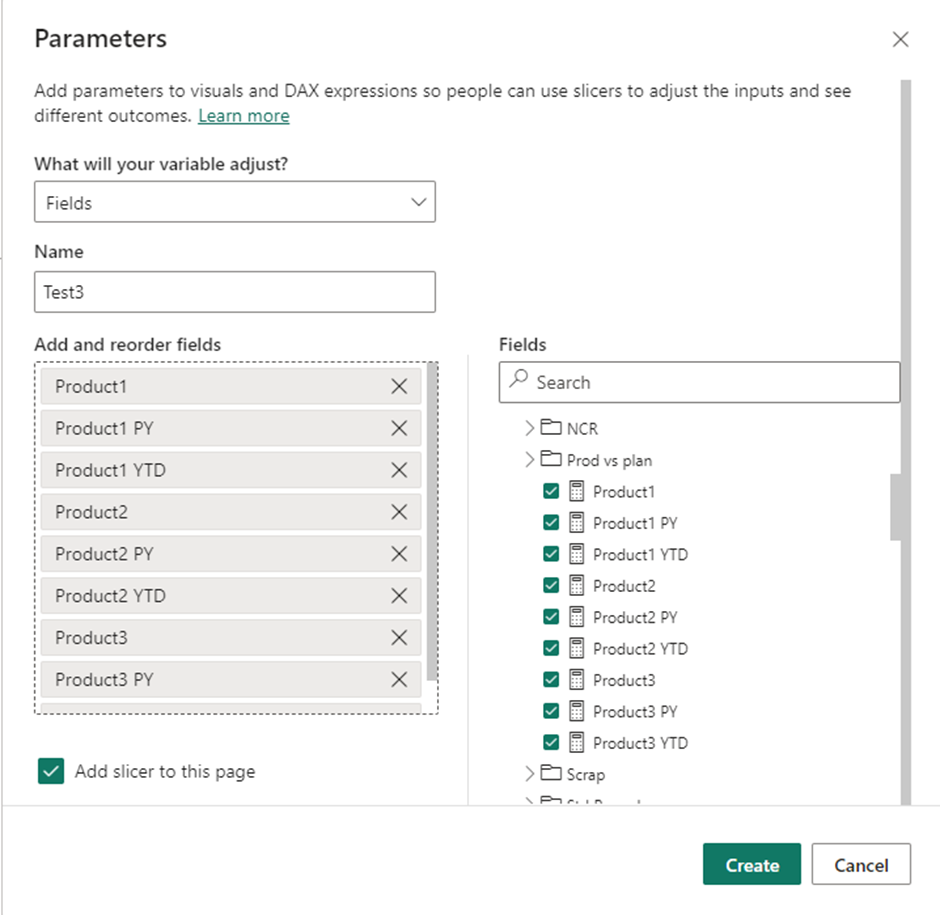Remove Product1 YTD from added fields

399,471
